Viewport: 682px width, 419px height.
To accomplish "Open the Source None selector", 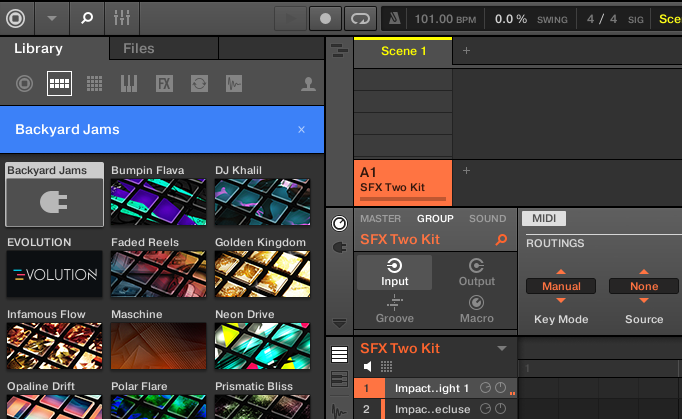I will pos(644,286).
